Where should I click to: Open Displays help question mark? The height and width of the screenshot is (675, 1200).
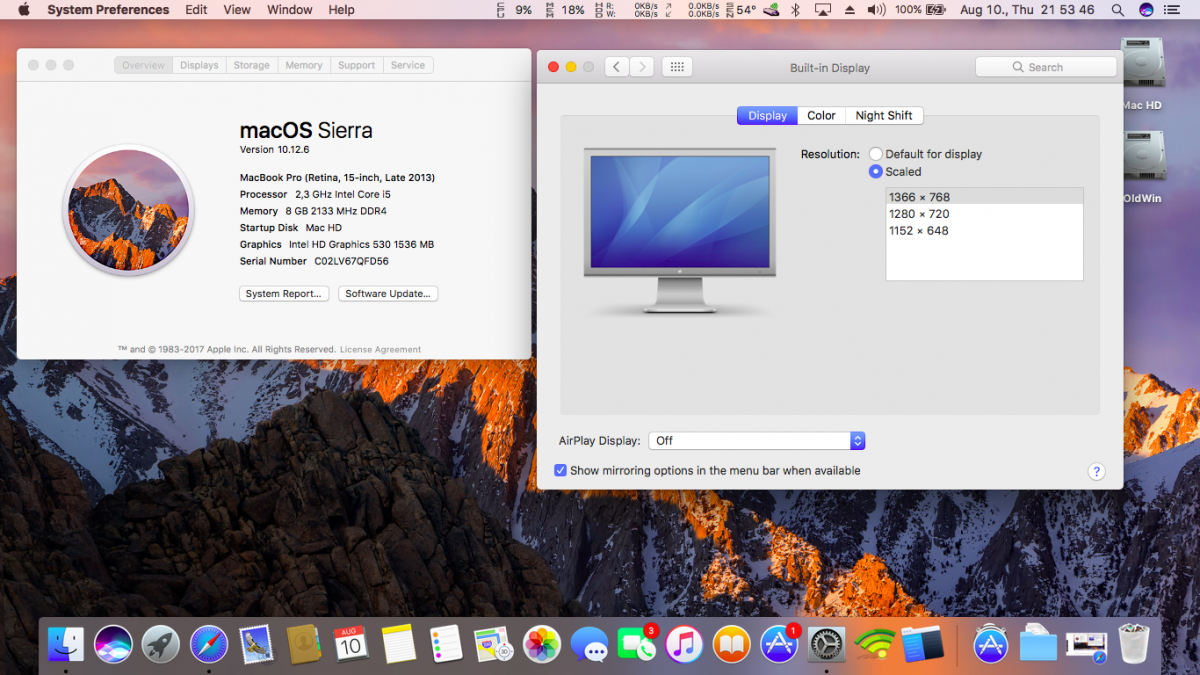click(x=1096, y=472)
